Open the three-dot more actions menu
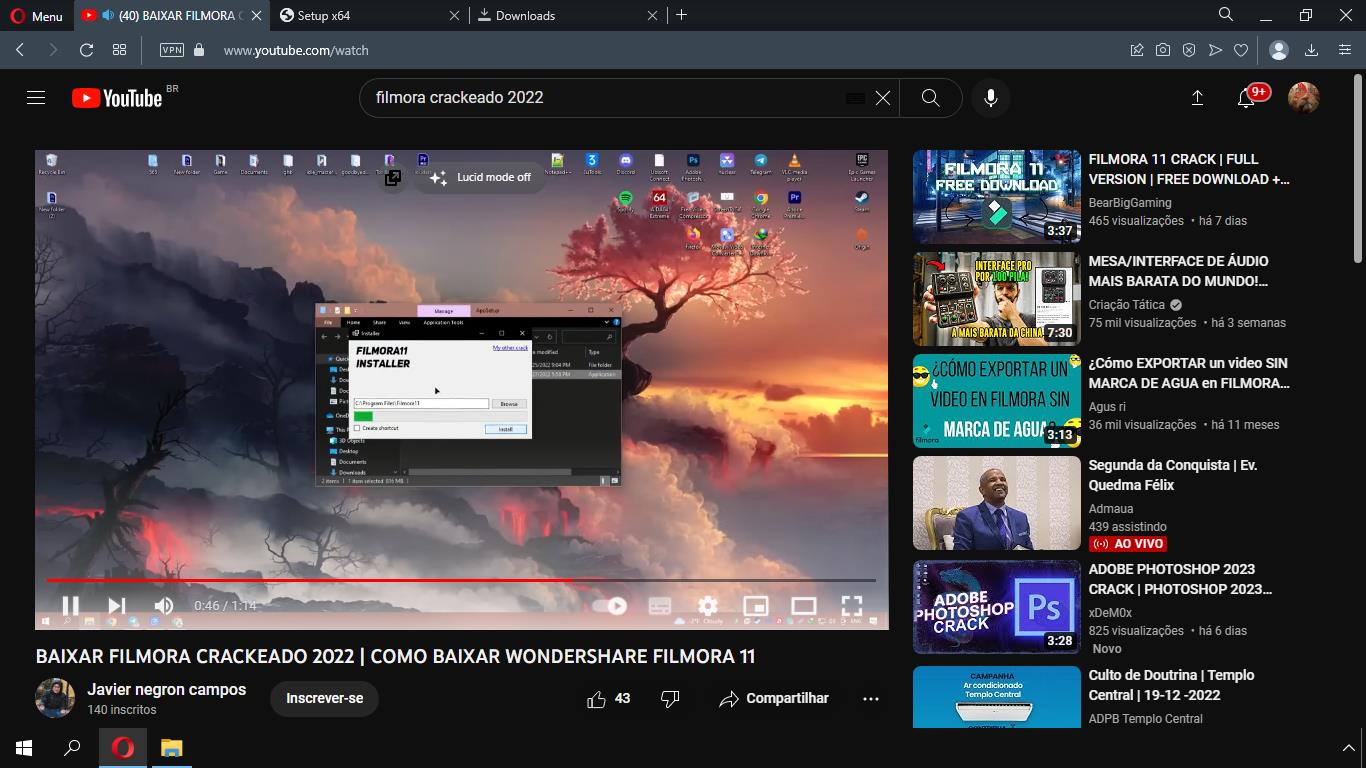1366x768 pixels. 871,699
